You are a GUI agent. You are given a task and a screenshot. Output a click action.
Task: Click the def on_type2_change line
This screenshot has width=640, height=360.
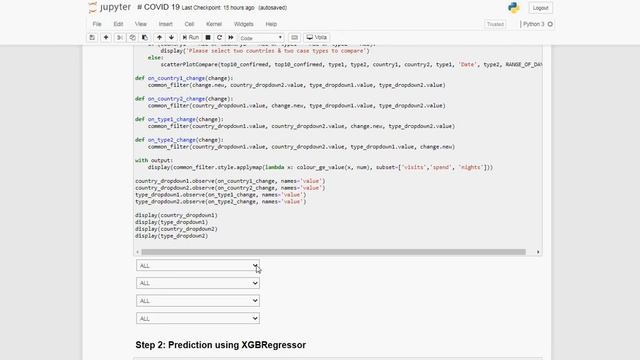[179, 140]
